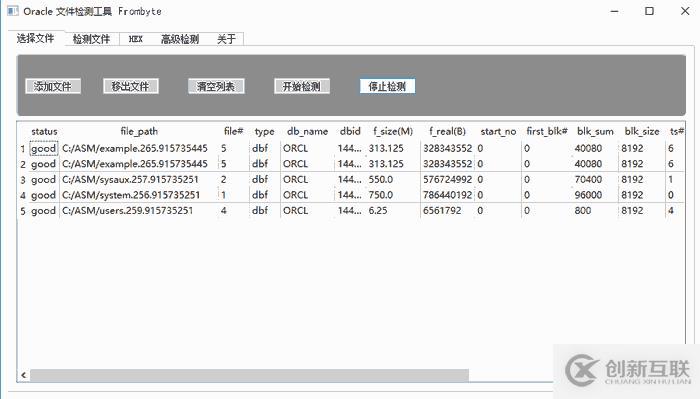
Task: Select row number 3 header
Action: pos(23,180)
